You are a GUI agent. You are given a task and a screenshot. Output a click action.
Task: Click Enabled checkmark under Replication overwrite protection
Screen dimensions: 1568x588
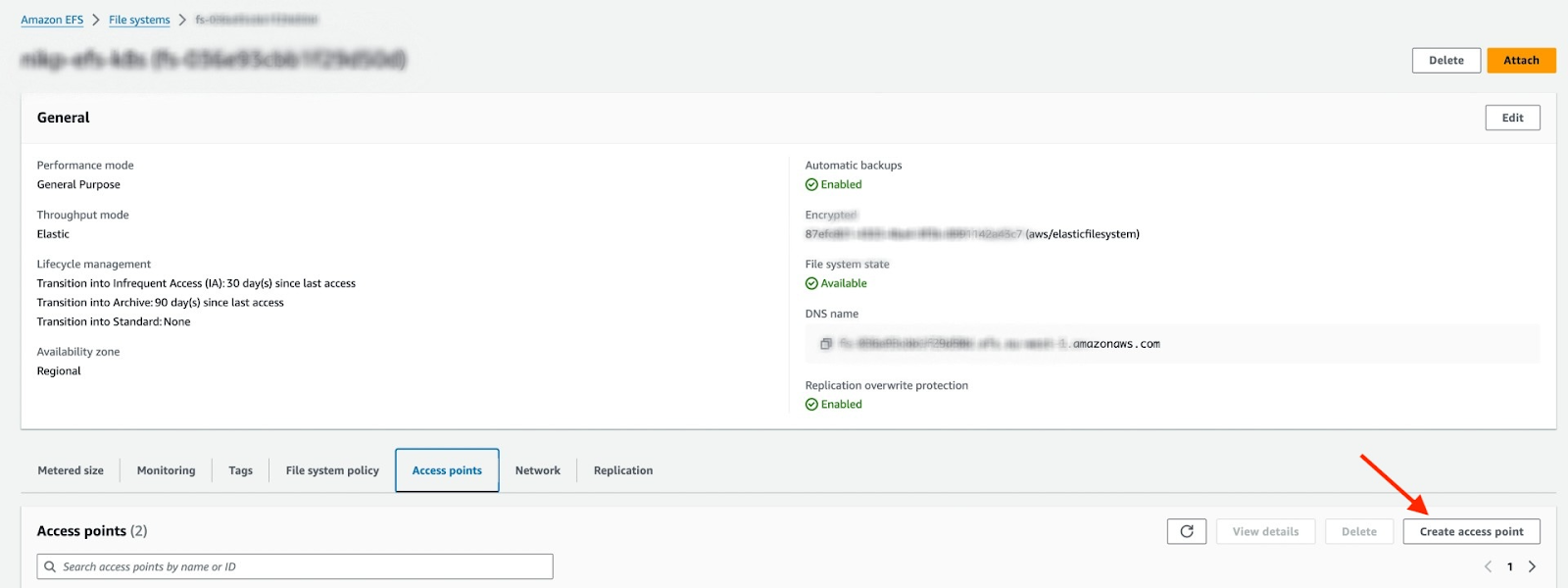[811, 404]
